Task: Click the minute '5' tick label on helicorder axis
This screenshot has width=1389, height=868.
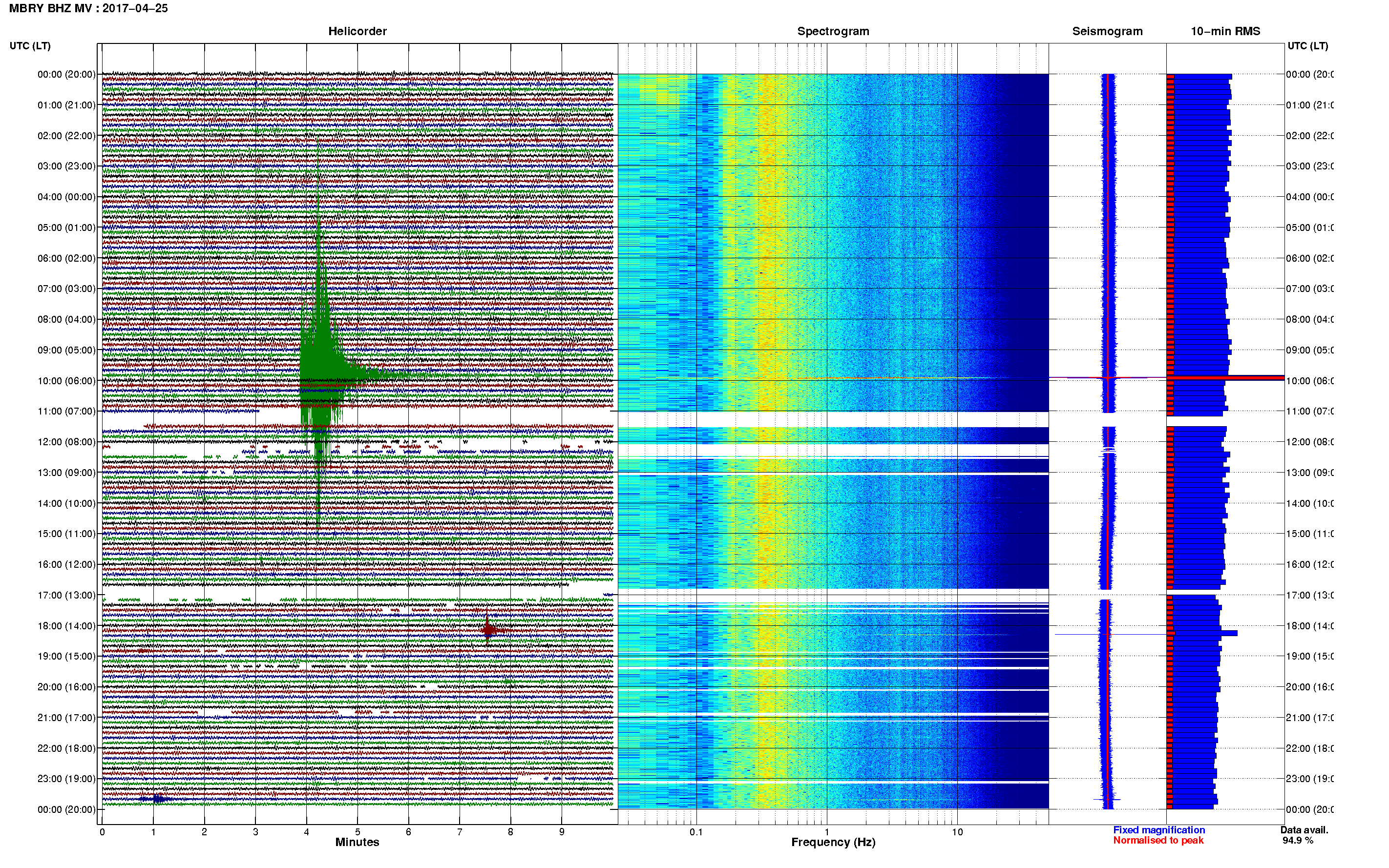Action: click(x=357, y=832)
